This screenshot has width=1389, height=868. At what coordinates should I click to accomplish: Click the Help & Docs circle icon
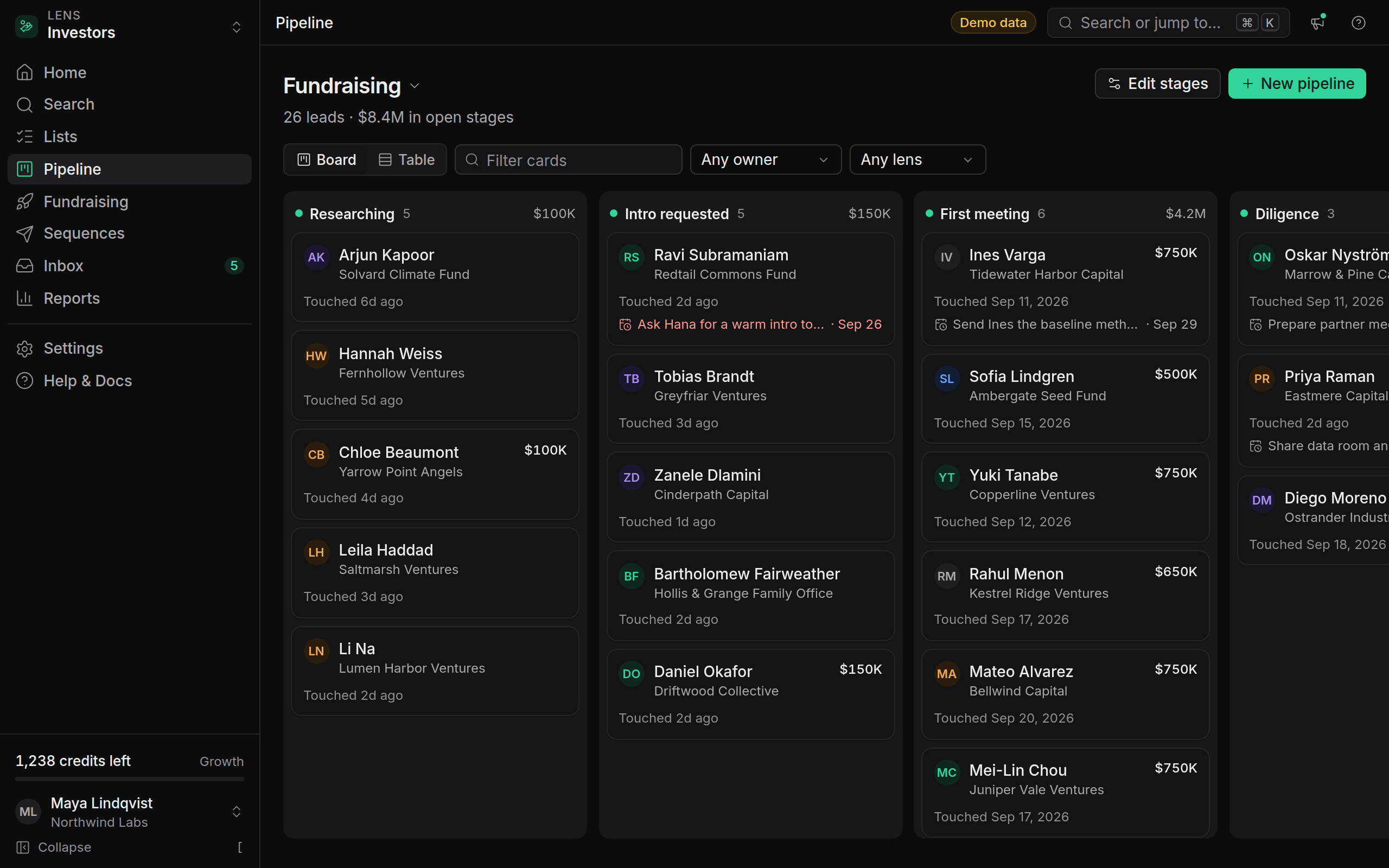pyautogui.click(x=24, y=381)
